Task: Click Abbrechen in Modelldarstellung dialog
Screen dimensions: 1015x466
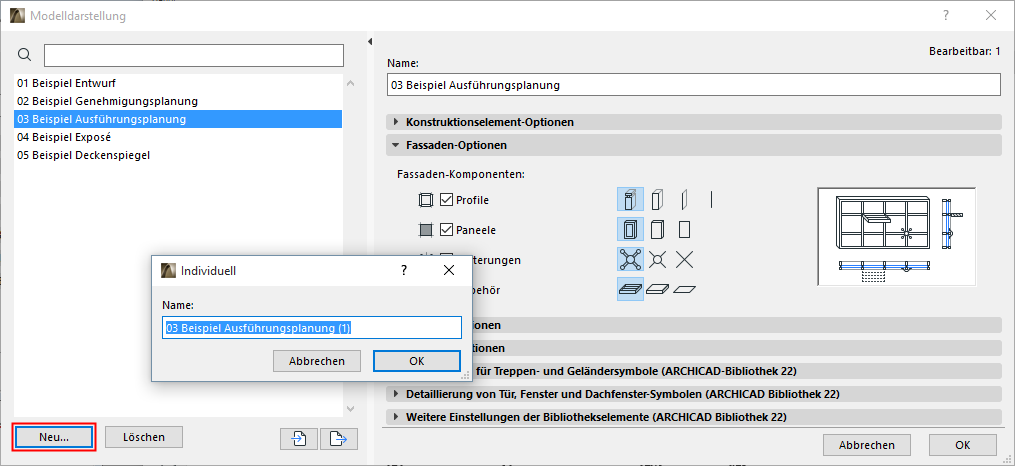Action: pyautogui.click(x=867, y=445)
